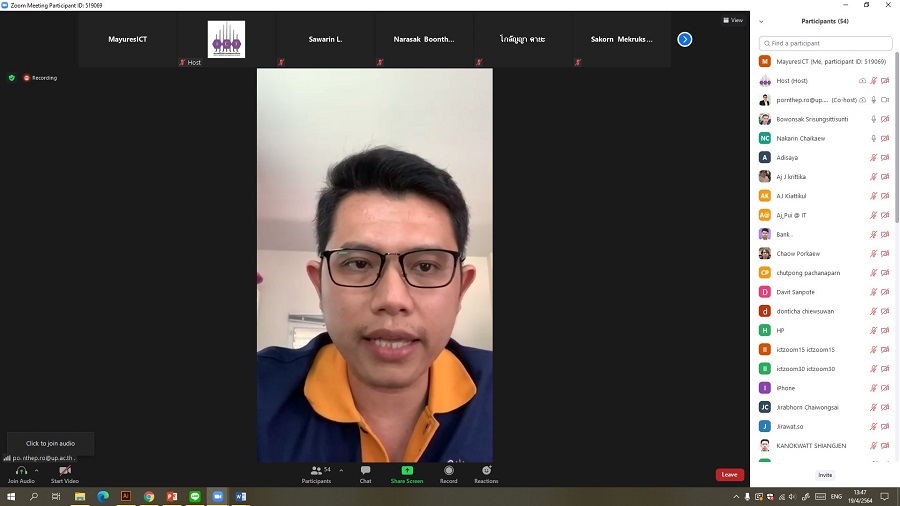Screen dimensions: 900x506
Task: Click Adisaya's muted microphone icon
Action: pyautogui.click(x=874, y=158)
